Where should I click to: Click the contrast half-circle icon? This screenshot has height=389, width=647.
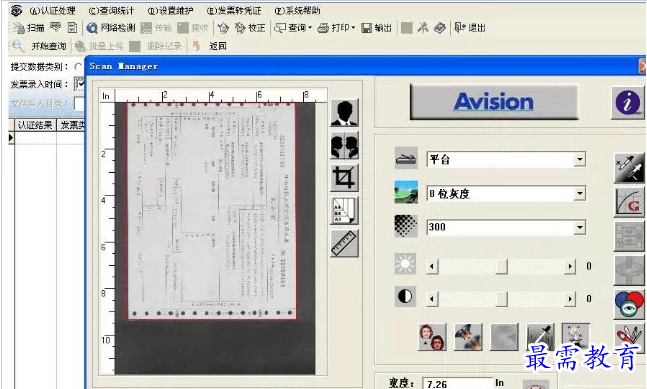pyautogui.click(x=405, y=296)
